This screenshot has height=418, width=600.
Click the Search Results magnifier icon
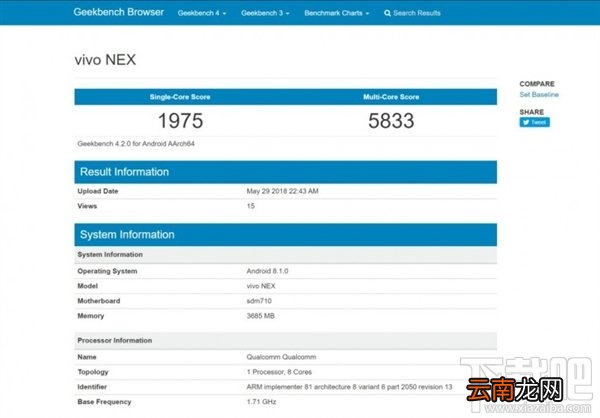tap(387, 13)
